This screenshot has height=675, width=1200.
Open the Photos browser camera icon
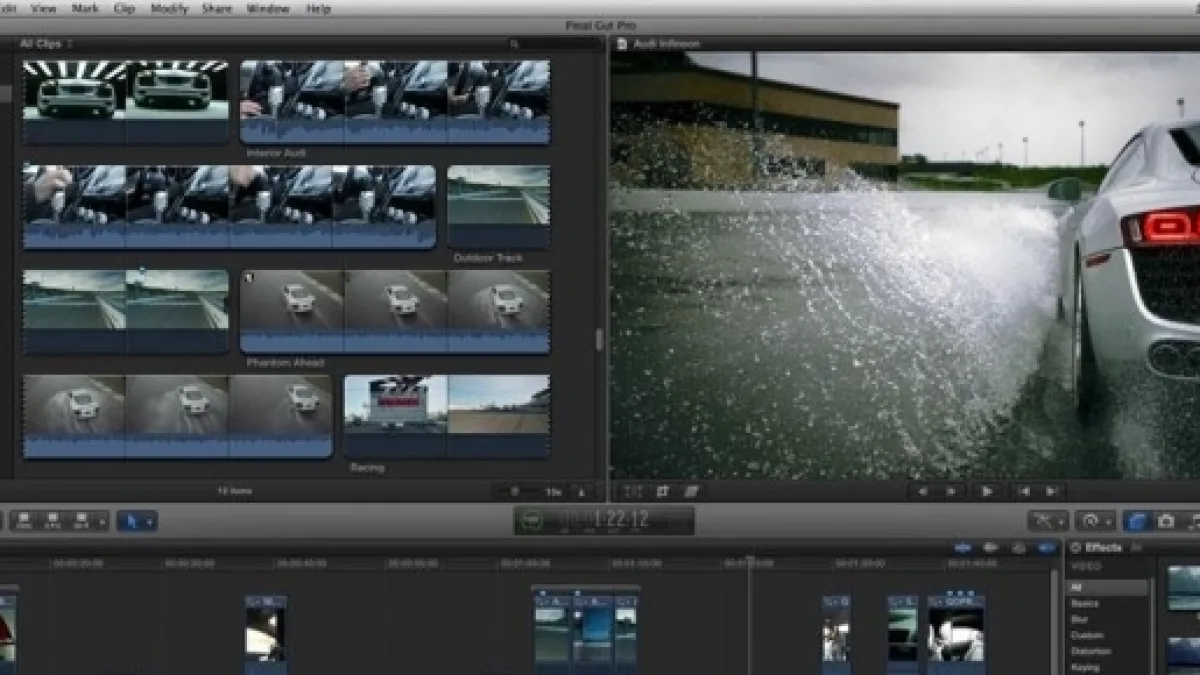[x=1166, y=521]
